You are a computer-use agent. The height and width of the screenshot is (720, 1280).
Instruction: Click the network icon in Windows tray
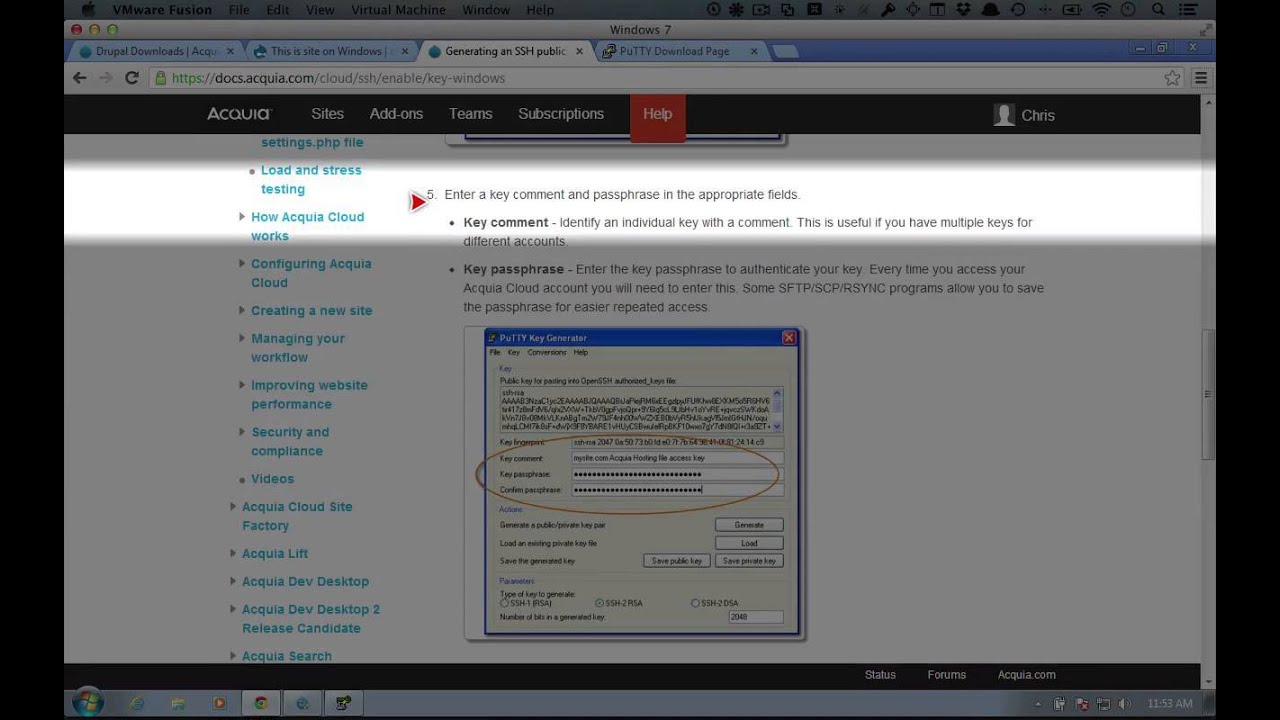(x=1102, y=704)
